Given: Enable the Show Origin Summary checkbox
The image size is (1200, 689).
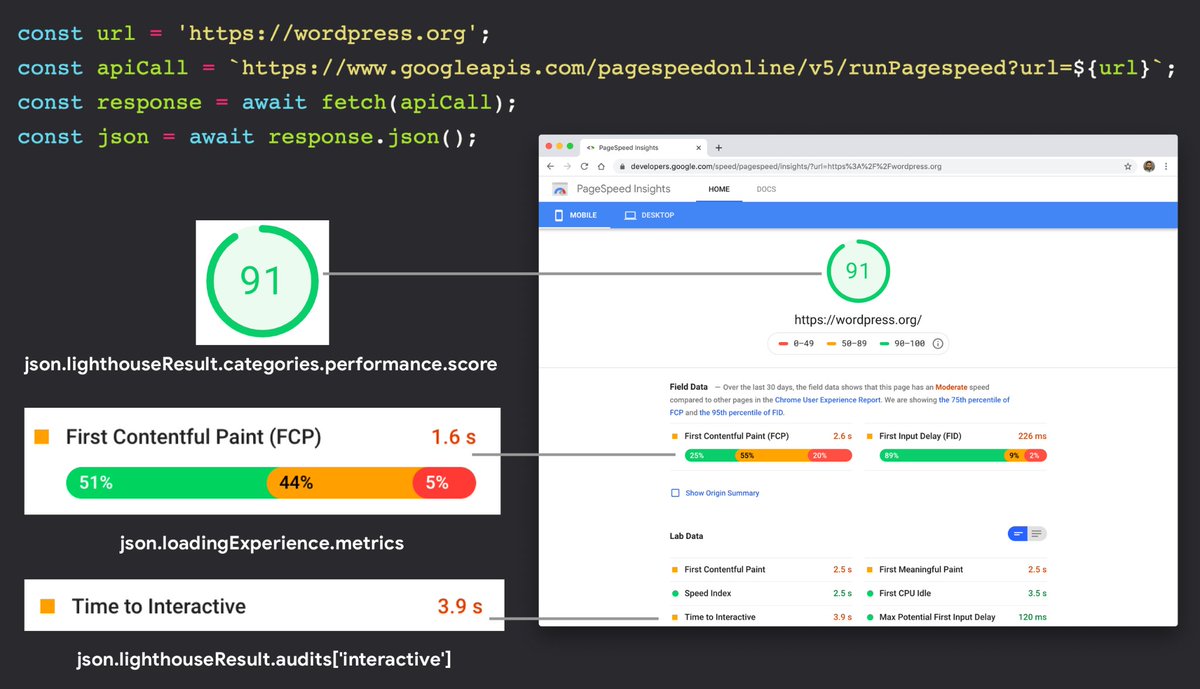Looking at the screenshot, I should (674, 493).
